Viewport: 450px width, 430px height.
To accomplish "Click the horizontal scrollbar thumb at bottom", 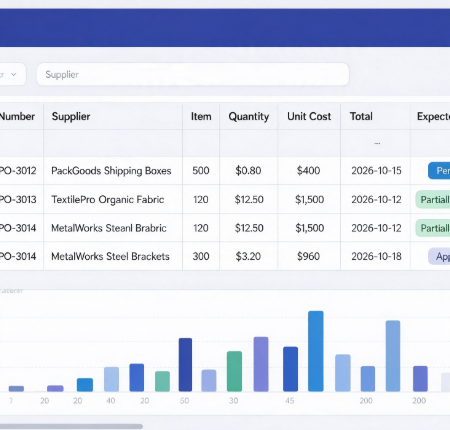I will (71, 426).
